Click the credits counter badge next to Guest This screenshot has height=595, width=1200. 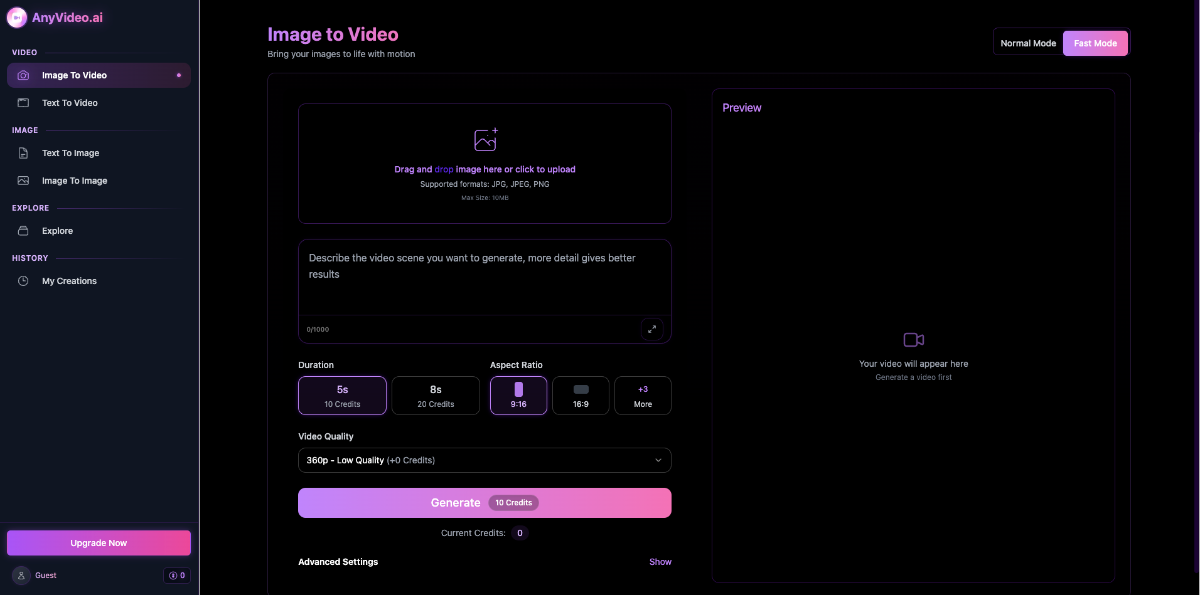(x=176, y=575)
